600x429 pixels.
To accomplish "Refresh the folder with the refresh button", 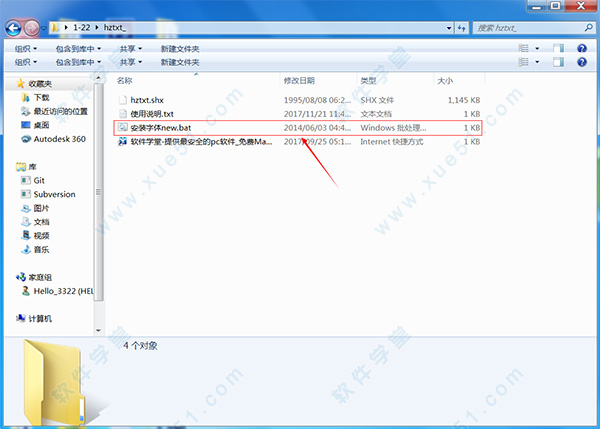I will coord(461,28).
